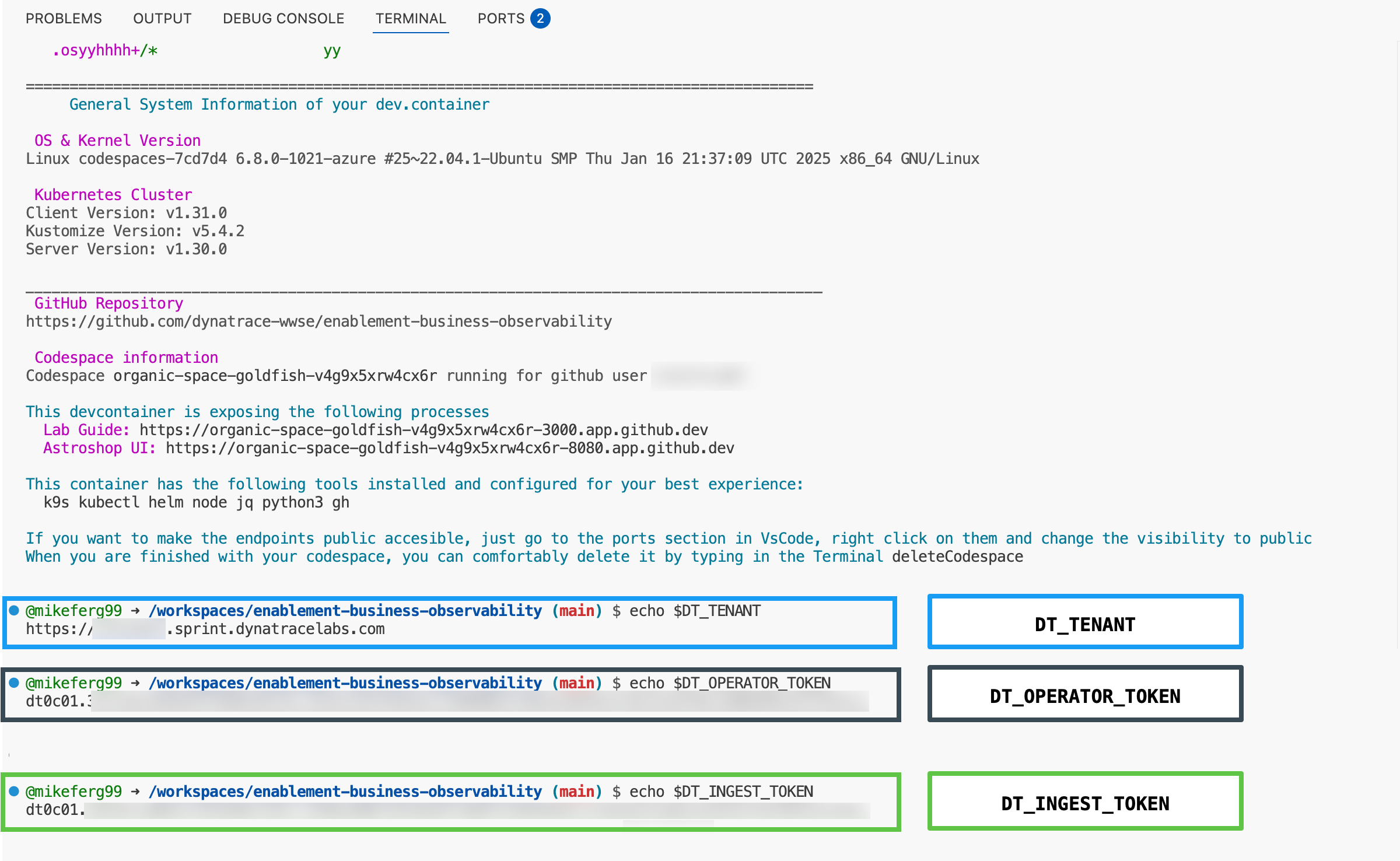This screenshot has width=1400, height=861.
Task: Click the sprint.dynatracelabs.com tenant URL
Action: click(x=205, y=629)
